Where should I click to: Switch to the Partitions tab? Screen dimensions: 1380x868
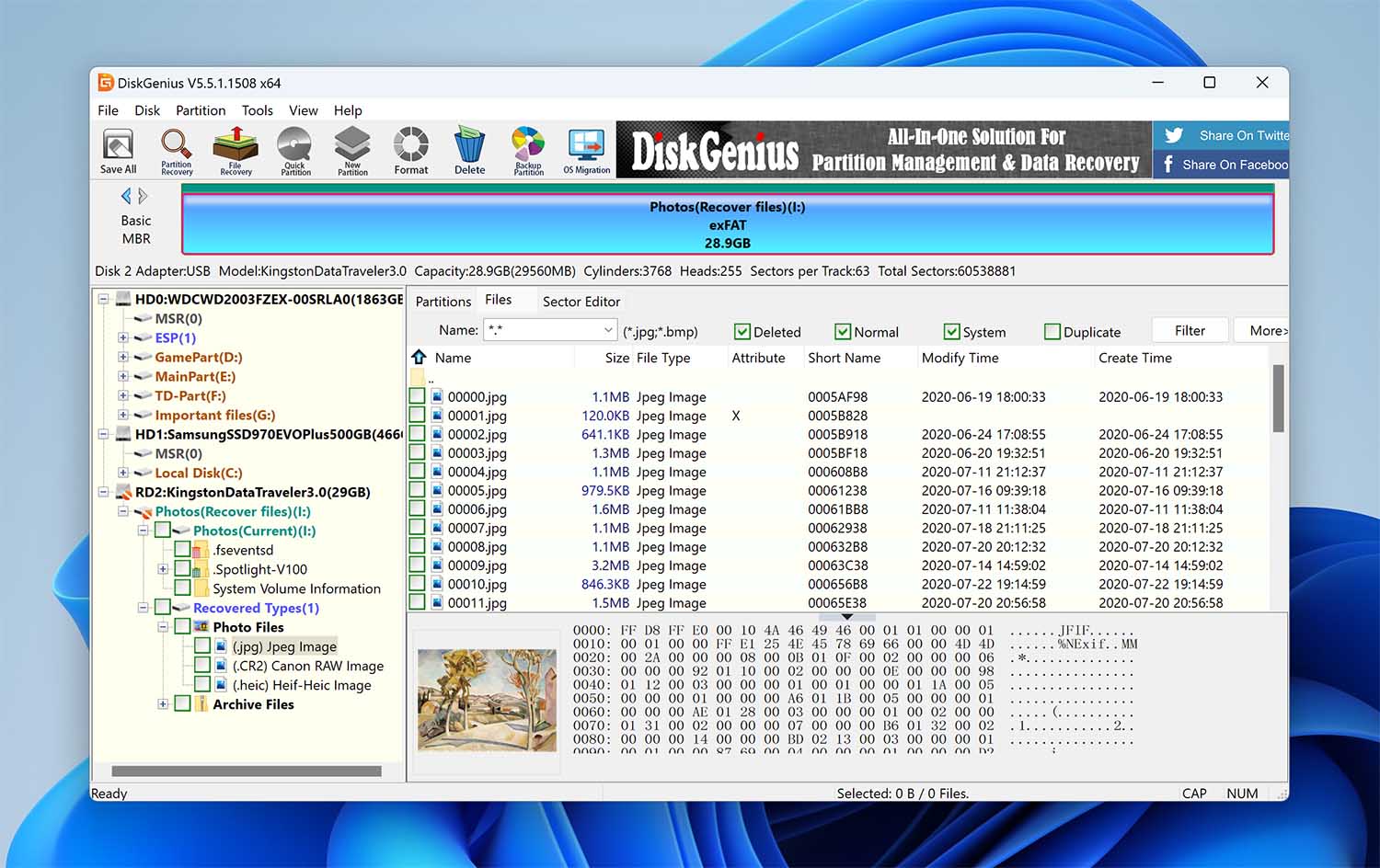click(443, 302)
